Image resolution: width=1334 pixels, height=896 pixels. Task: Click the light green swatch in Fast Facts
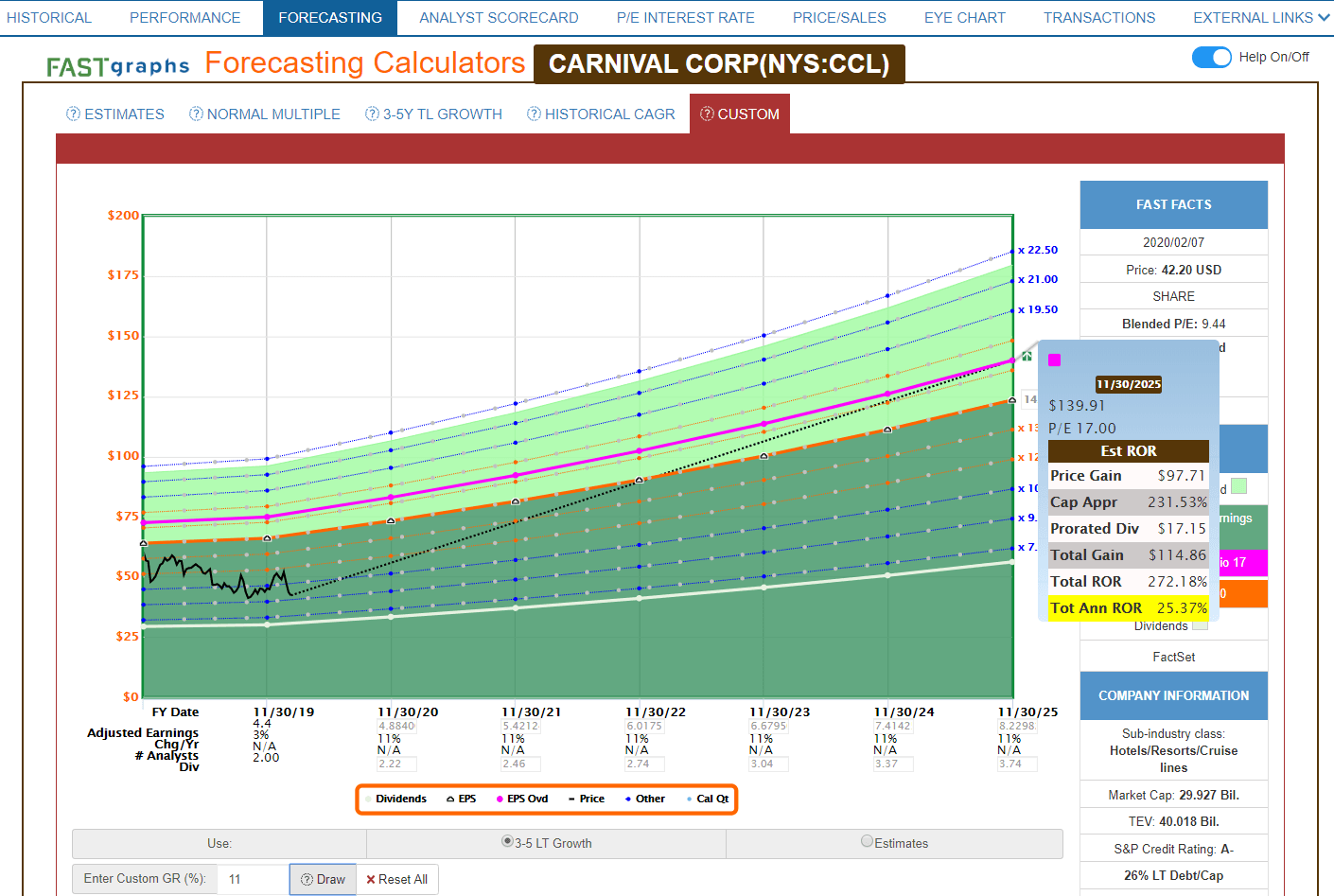[x=1239, y=486]
